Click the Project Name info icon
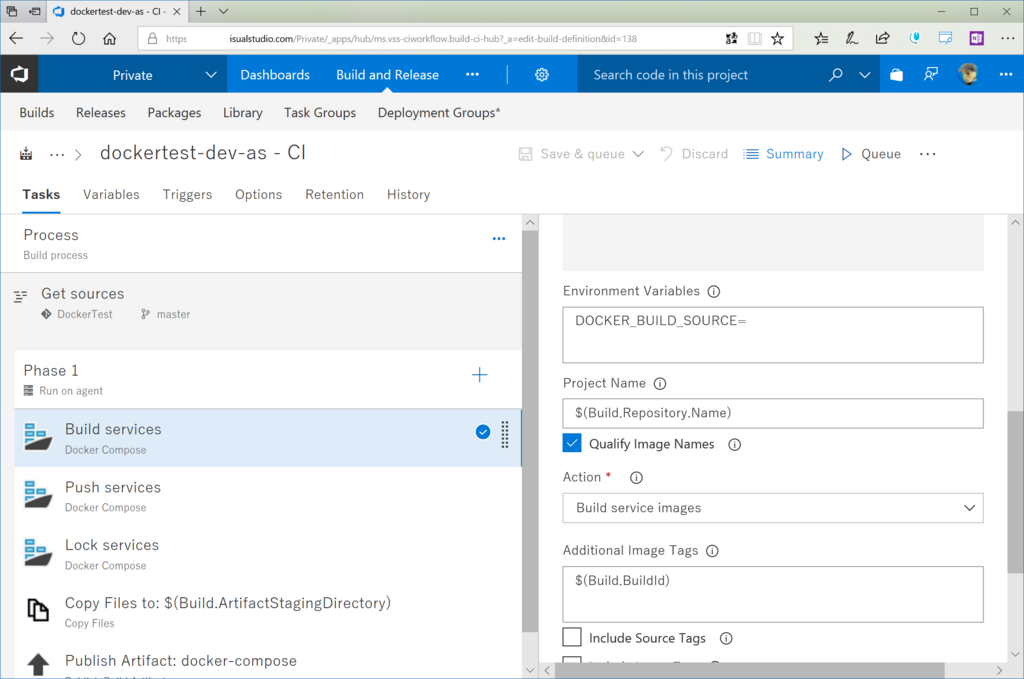The width and height of the screenshot is (1024, 679). coord(660,383)
